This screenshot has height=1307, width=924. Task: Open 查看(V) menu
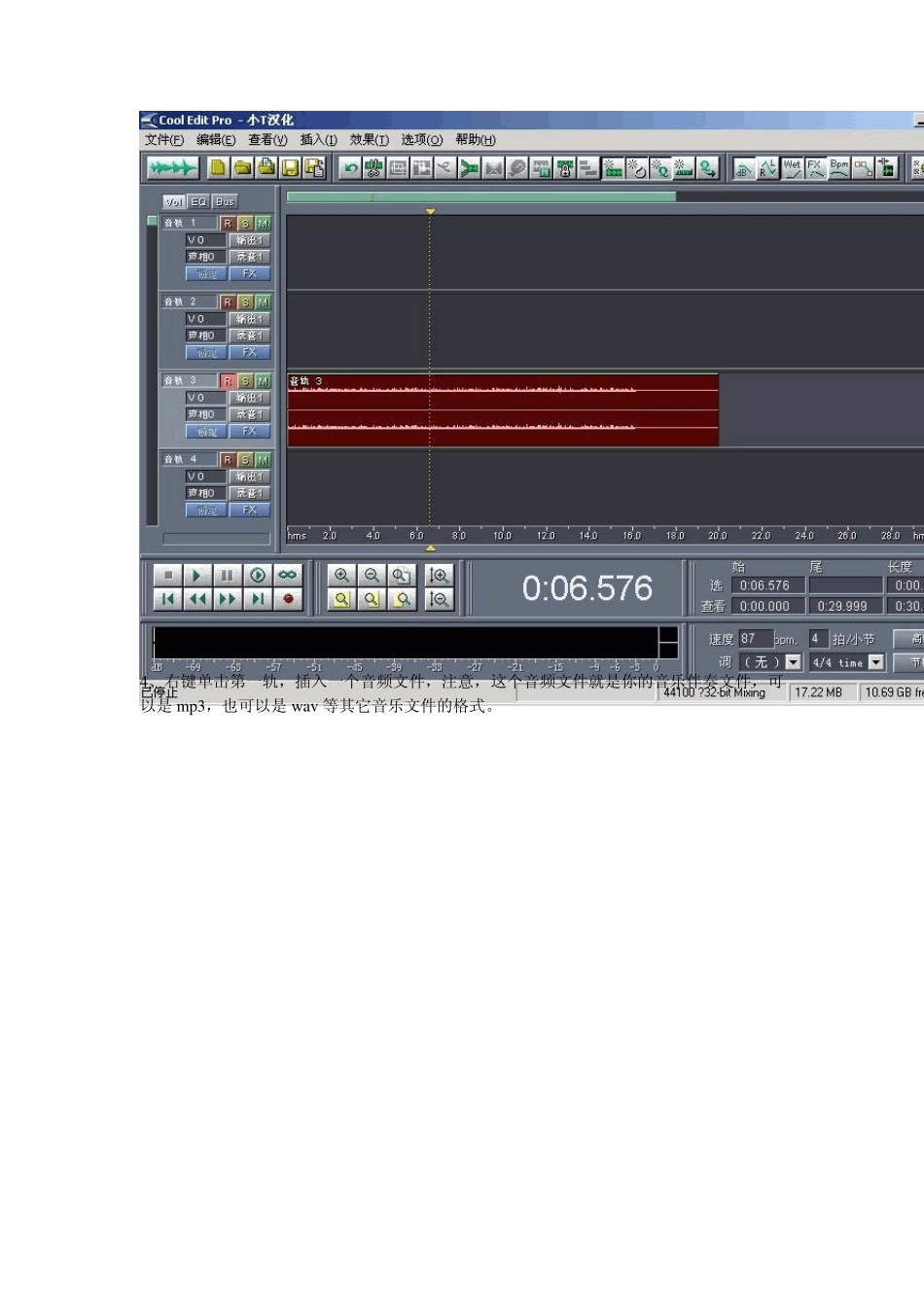click(x=267, y=140)
